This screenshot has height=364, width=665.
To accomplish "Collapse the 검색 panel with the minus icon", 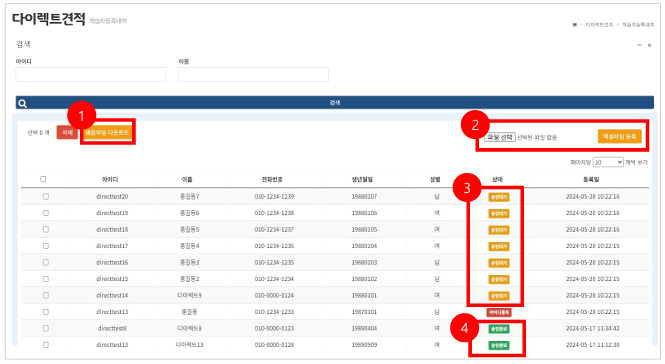I will 640,45.
